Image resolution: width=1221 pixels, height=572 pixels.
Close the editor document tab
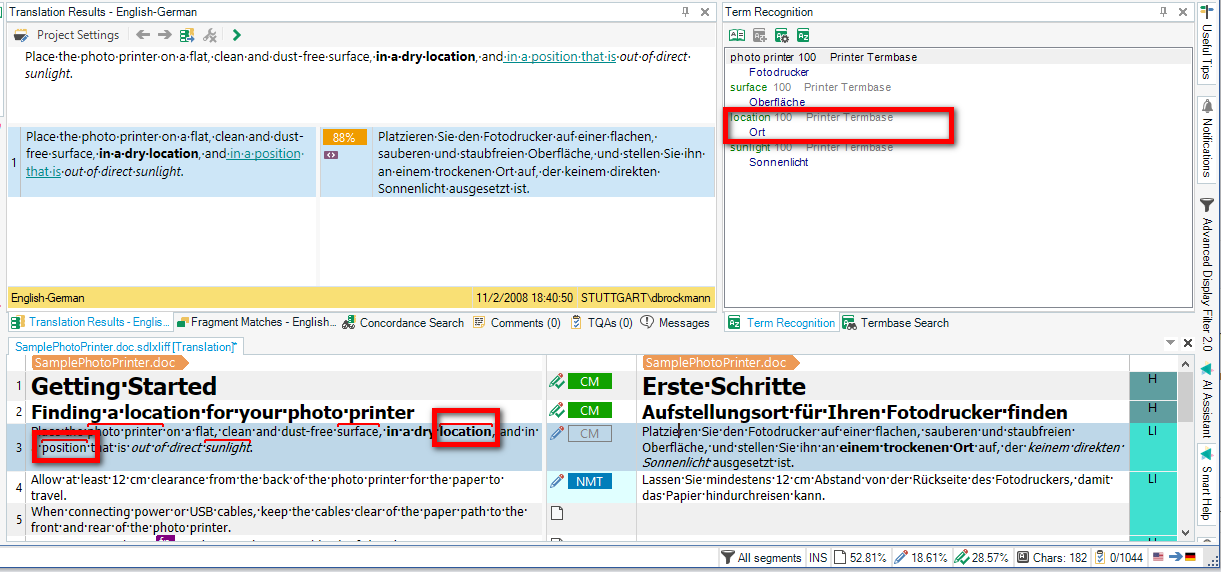click(x=1187, y=343)
